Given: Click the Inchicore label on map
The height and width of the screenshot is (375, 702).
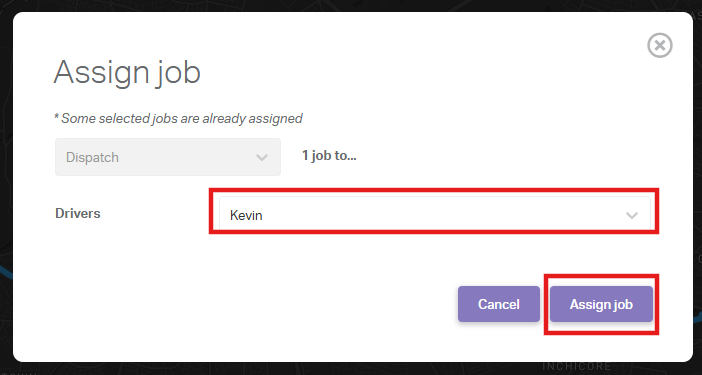Looking at the screenshot, I should pos(576,366).
